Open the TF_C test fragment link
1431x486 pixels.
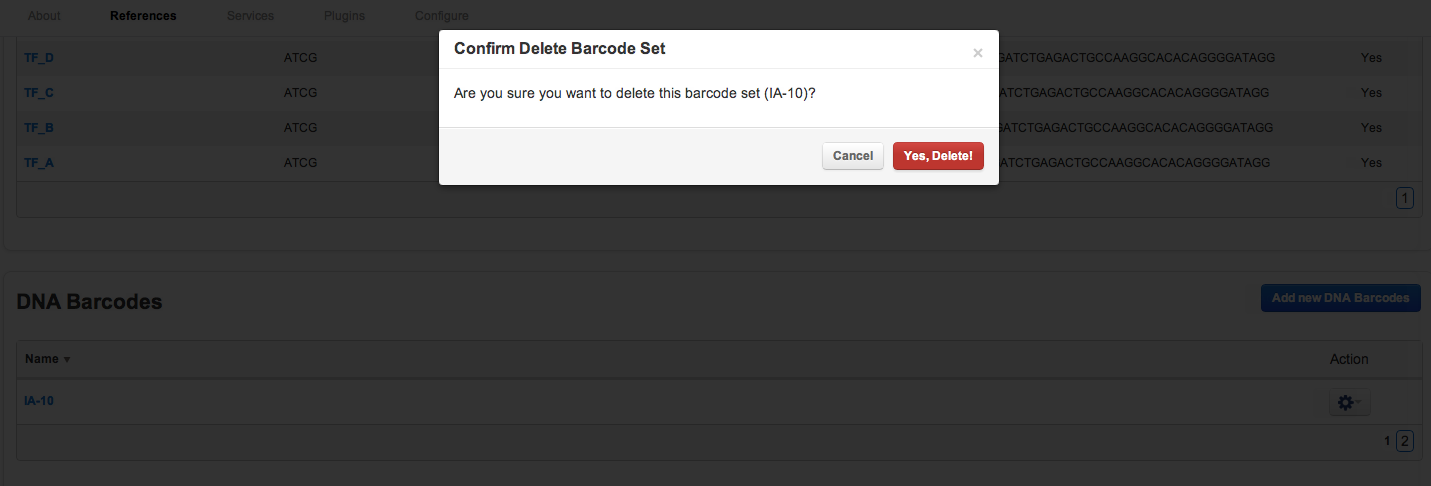tap(39, 93)
